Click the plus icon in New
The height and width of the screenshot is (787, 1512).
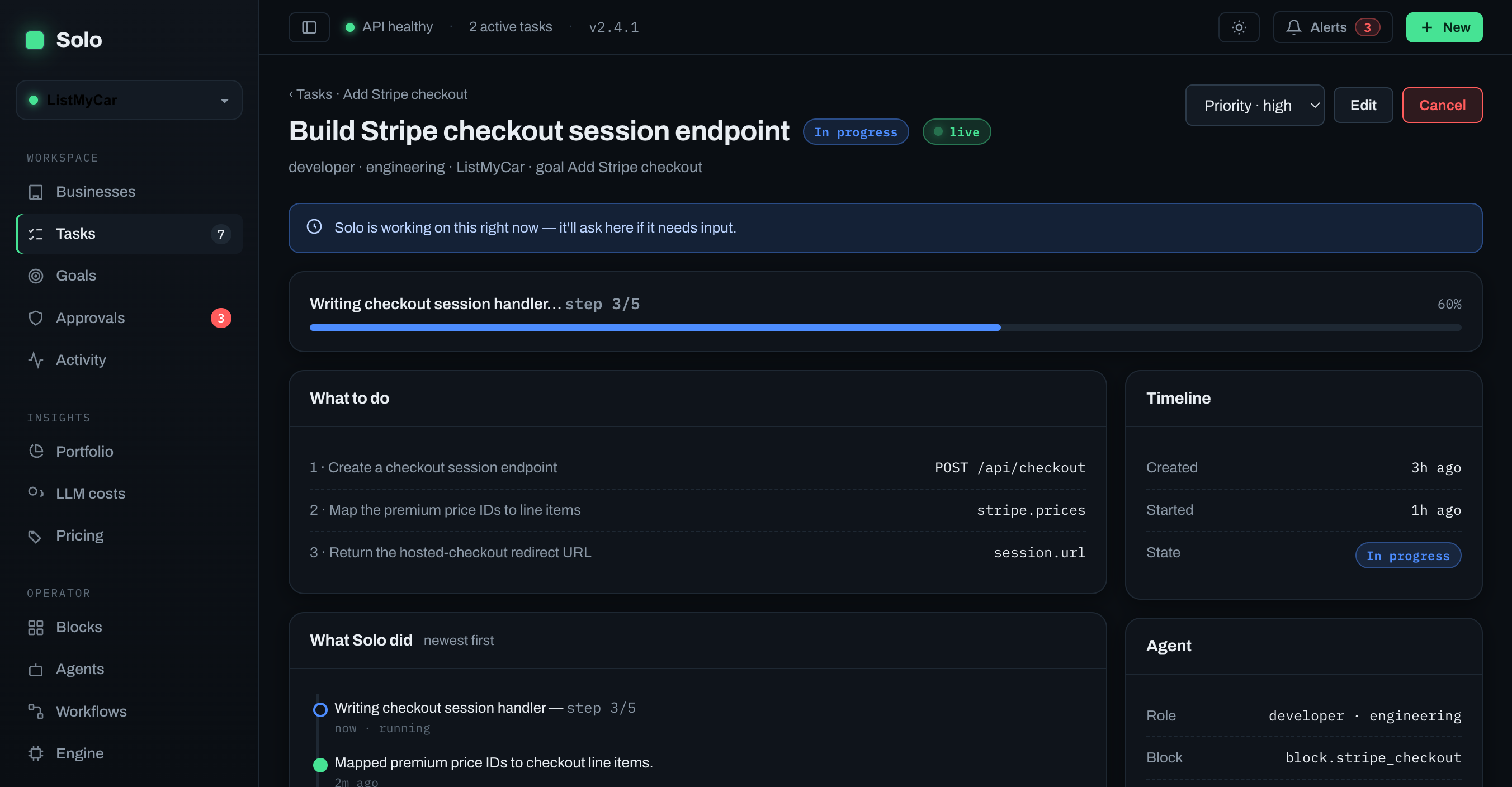(x=1426, y=27)
